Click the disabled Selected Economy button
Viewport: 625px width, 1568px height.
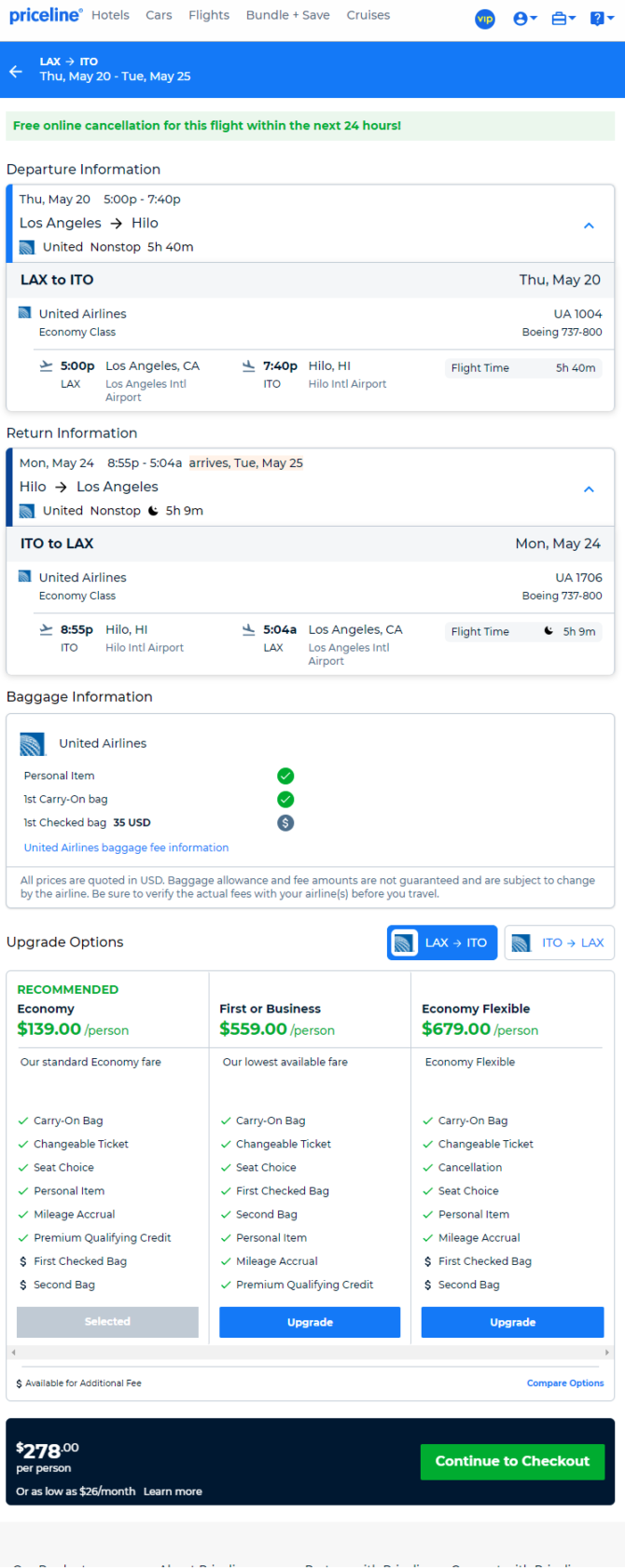tap(107, 1322)
